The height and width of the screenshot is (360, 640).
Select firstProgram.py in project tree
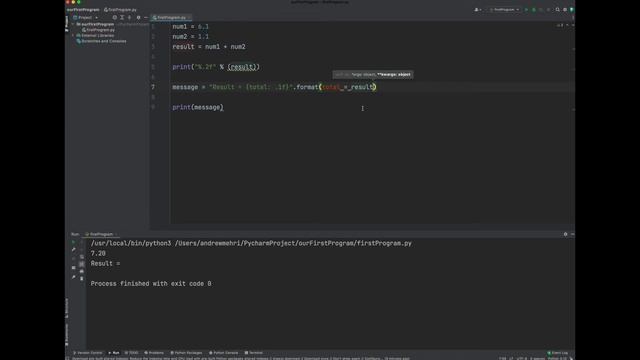98,30
